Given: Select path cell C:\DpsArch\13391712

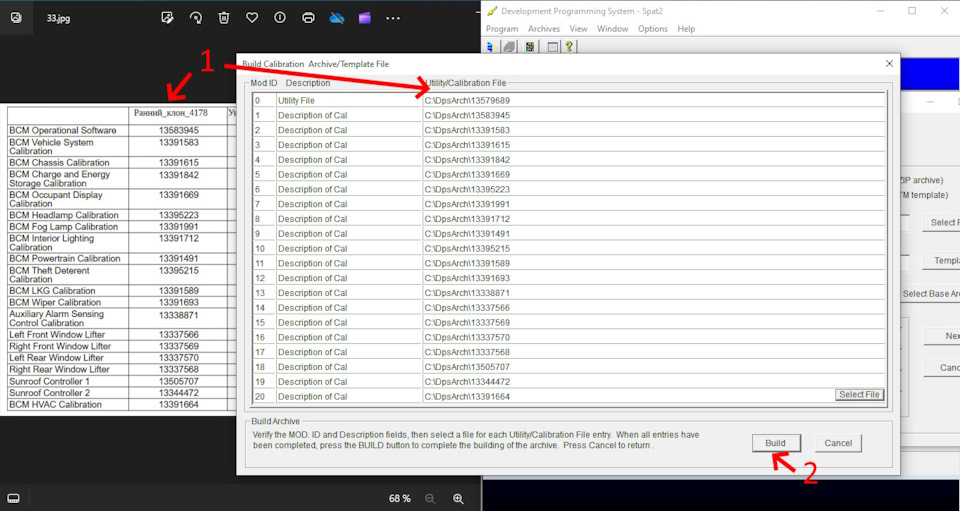Looking at the screenshot, I should coord(653,218).
